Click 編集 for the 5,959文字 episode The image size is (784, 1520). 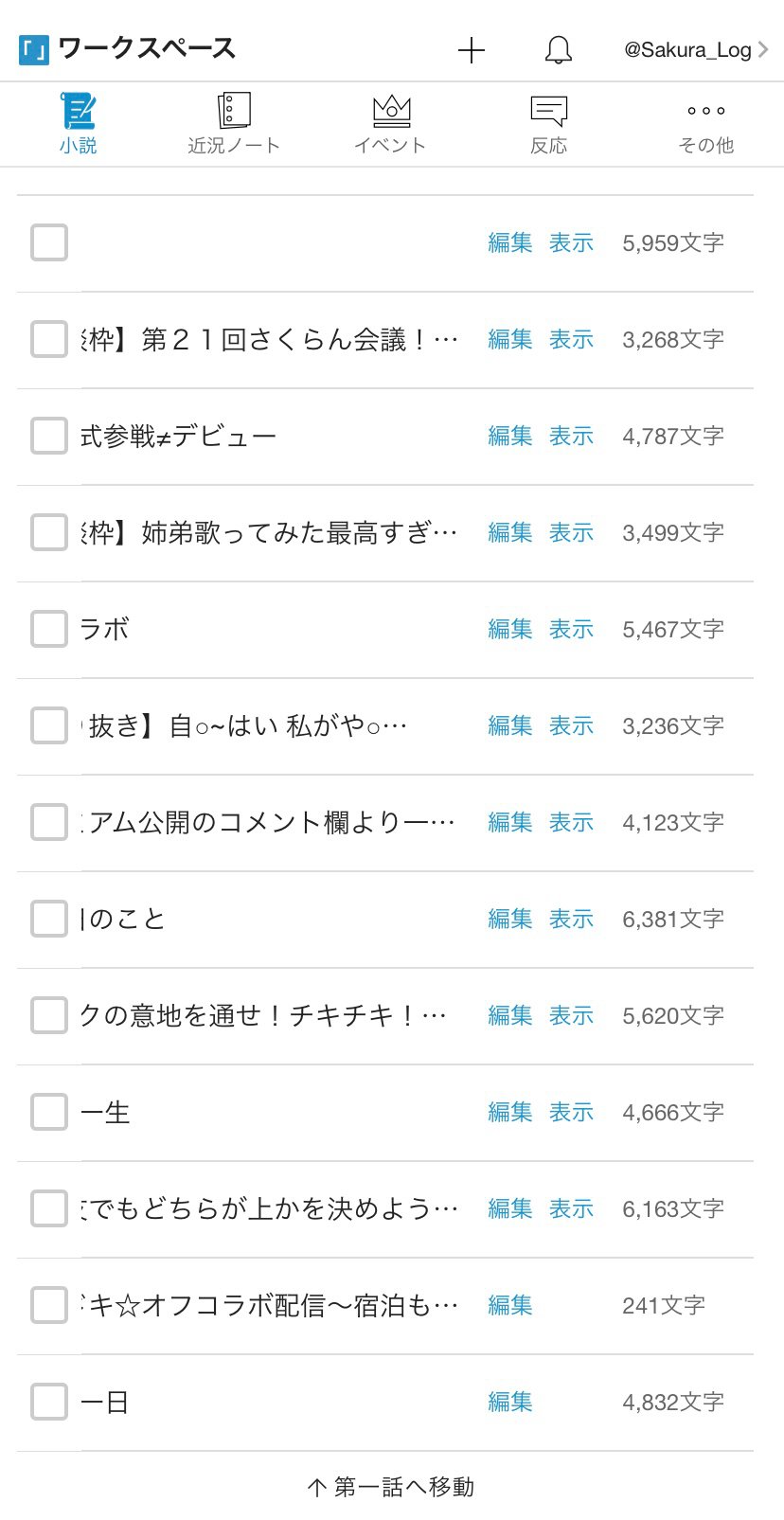pos(510,242)
